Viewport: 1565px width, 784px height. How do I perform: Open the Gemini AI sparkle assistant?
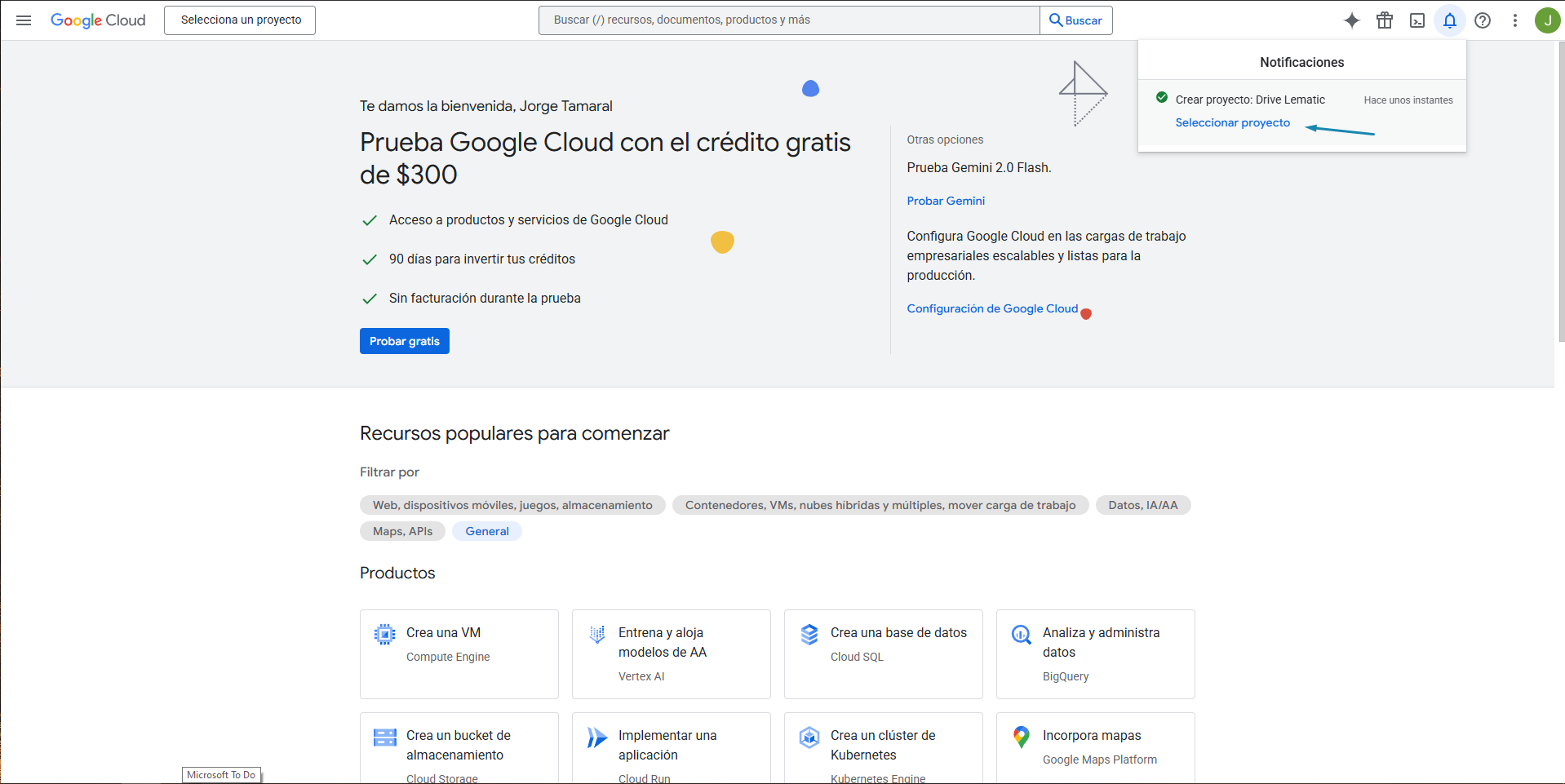click(1352, 20)
